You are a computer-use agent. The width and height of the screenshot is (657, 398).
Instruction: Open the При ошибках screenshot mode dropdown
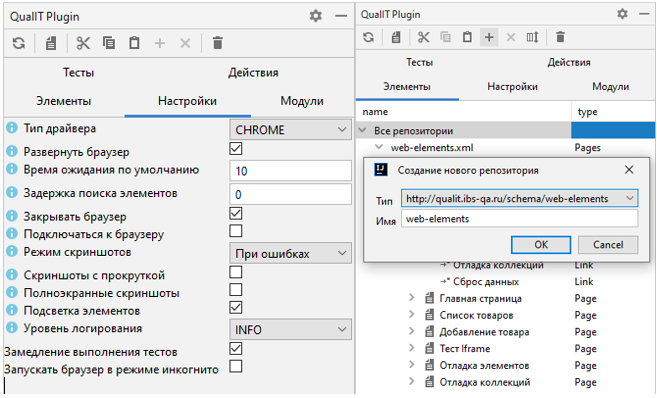click(290, 253)
